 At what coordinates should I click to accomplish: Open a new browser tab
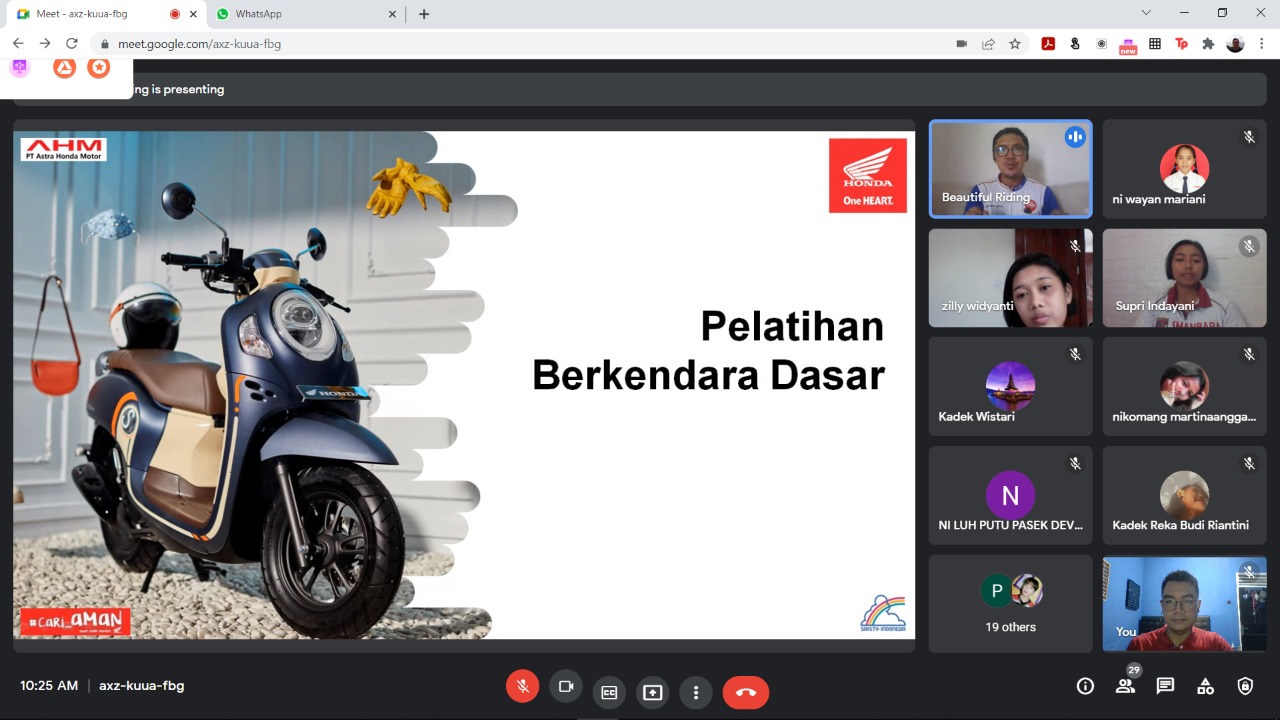click(424, 14)
